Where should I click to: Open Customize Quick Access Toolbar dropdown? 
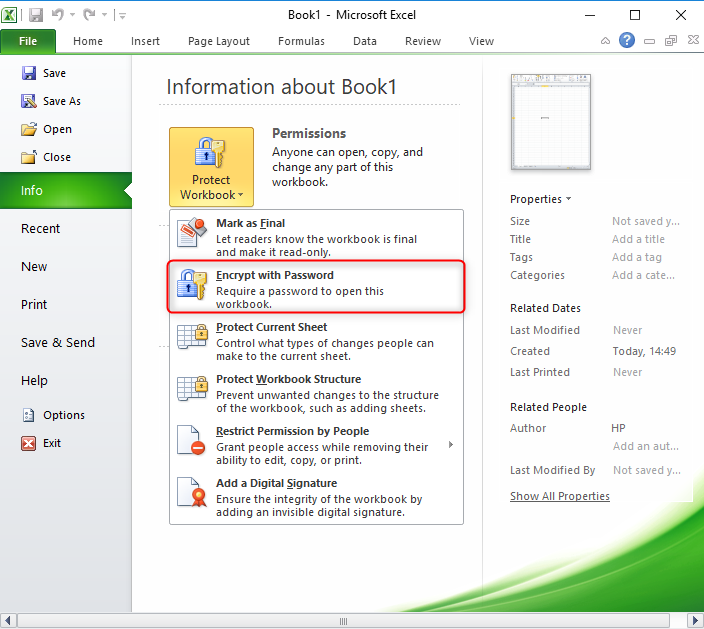122,16
